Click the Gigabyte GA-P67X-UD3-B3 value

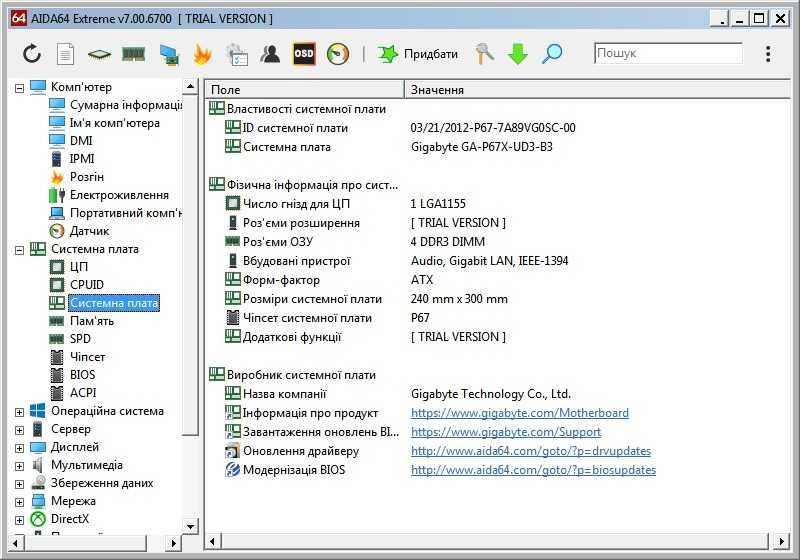click(x=482, y=147)
